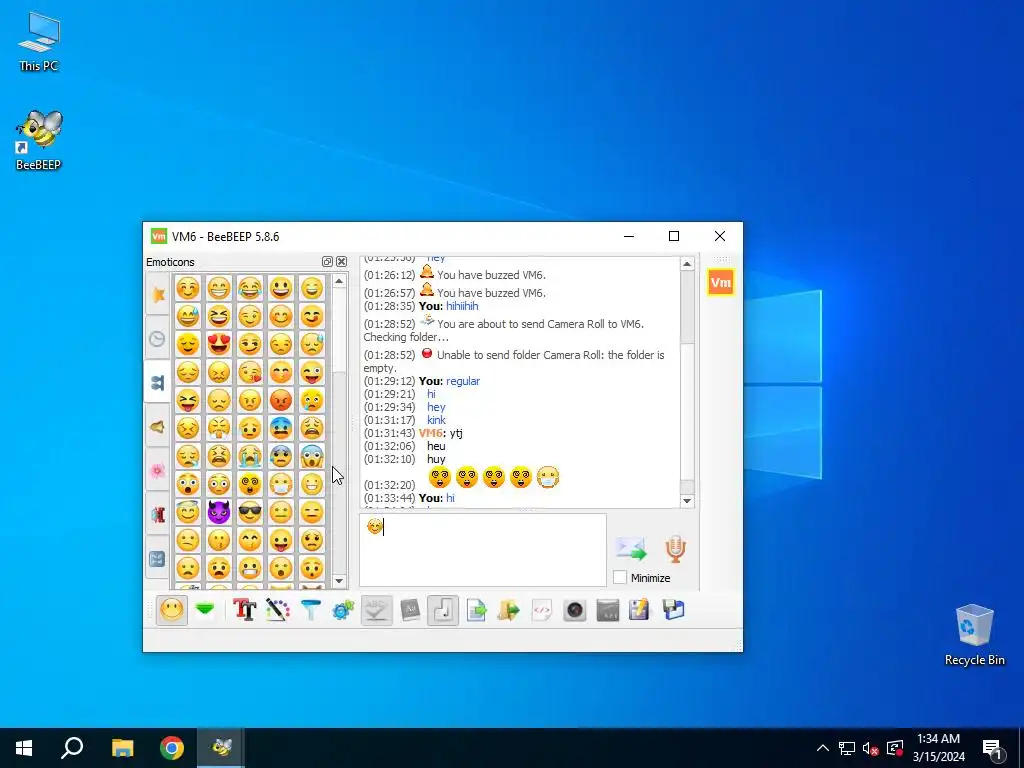1024x768 pixels.
Task: Open chat settings gears icon
Action: coord(344,611)
